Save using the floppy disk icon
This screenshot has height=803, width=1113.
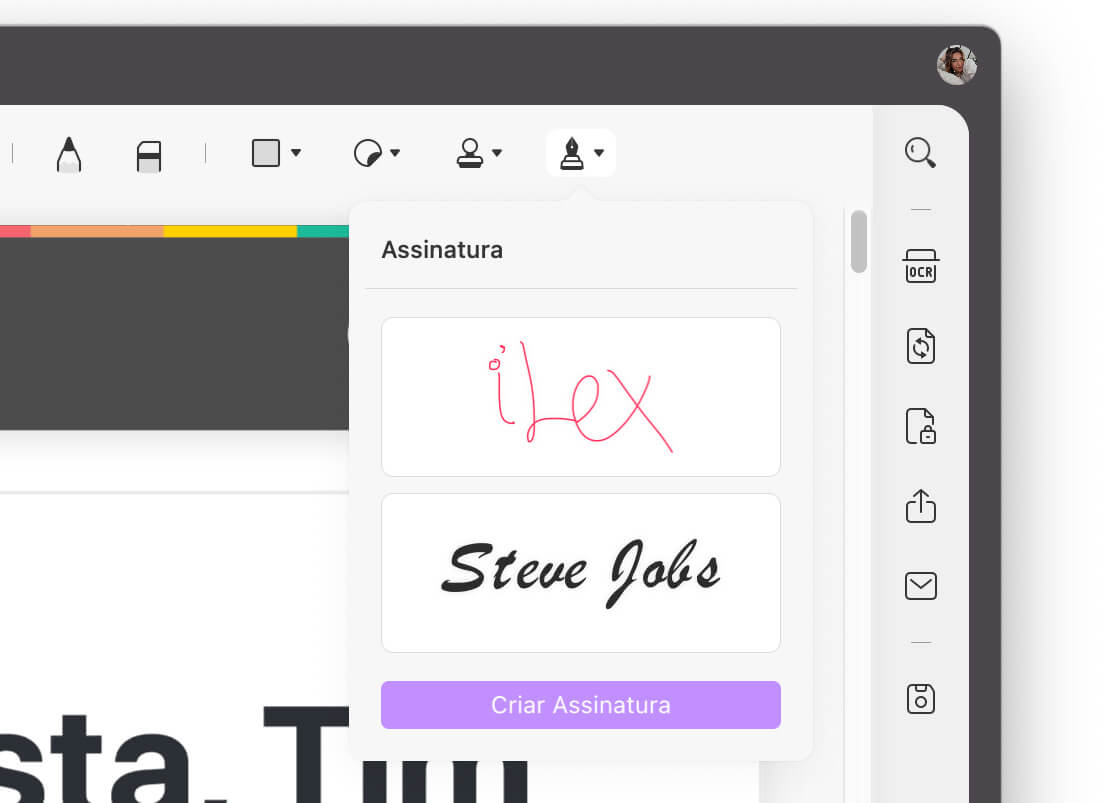[x=921, y=699]
